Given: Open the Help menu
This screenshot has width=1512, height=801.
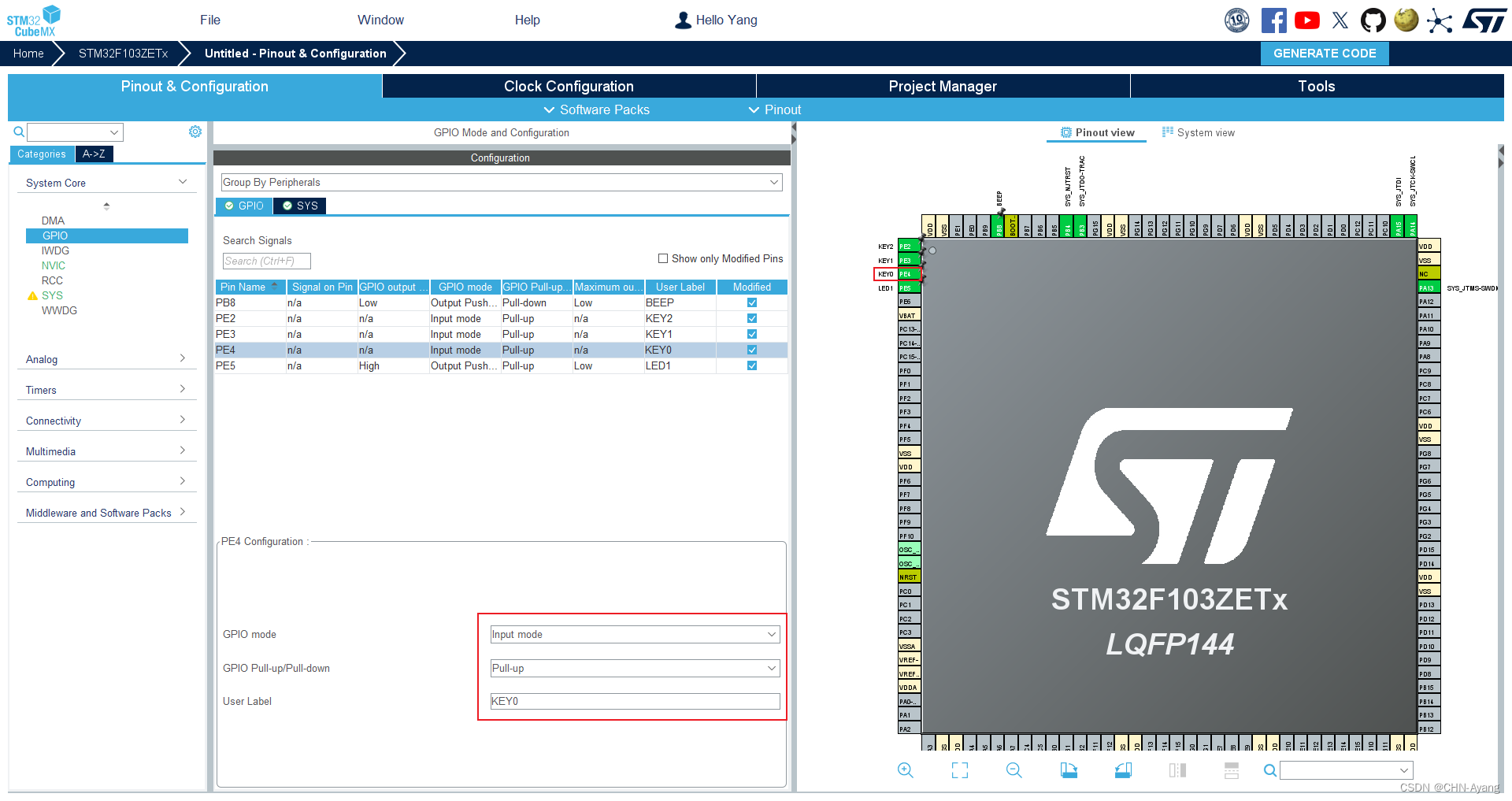Looking at the screenshot, I should coord(528,20).
